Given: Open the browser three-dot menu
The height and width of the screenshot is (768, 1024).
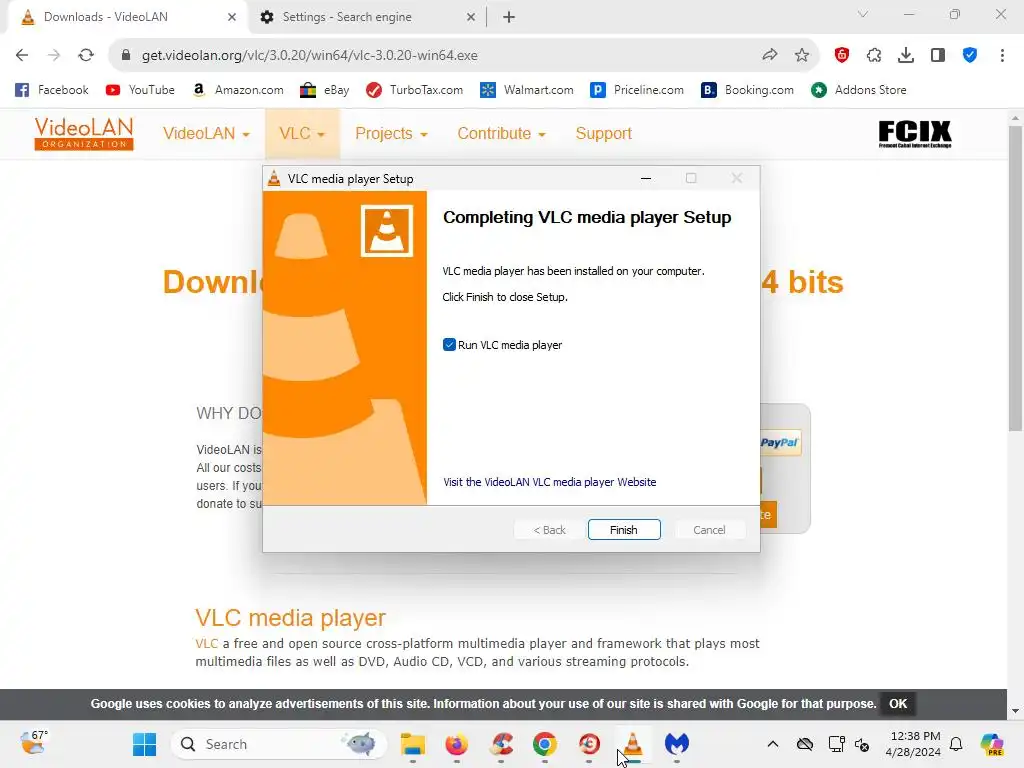Looking at the screenshot, I should click(1002, 56).
